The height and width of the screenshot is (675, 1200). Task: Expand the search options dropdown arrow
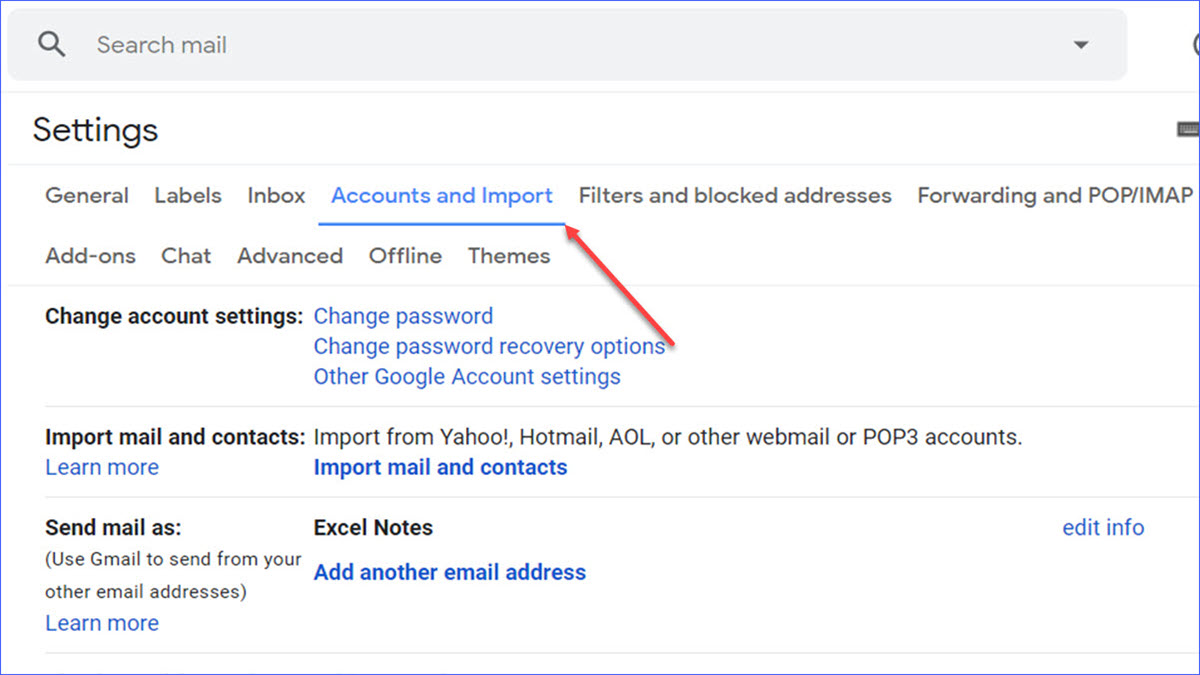coord(1081,44)
